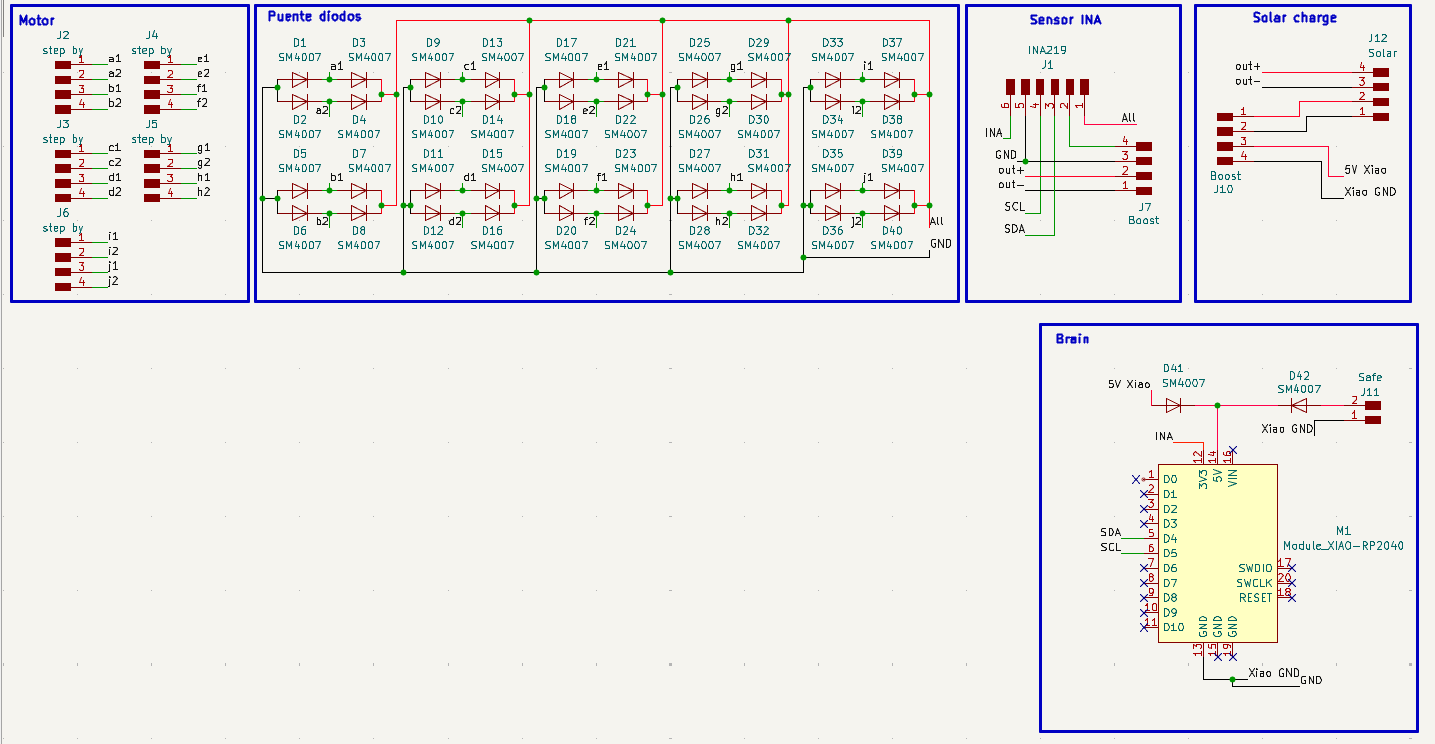Click the D33 diode reference label

tap(833, 43)
